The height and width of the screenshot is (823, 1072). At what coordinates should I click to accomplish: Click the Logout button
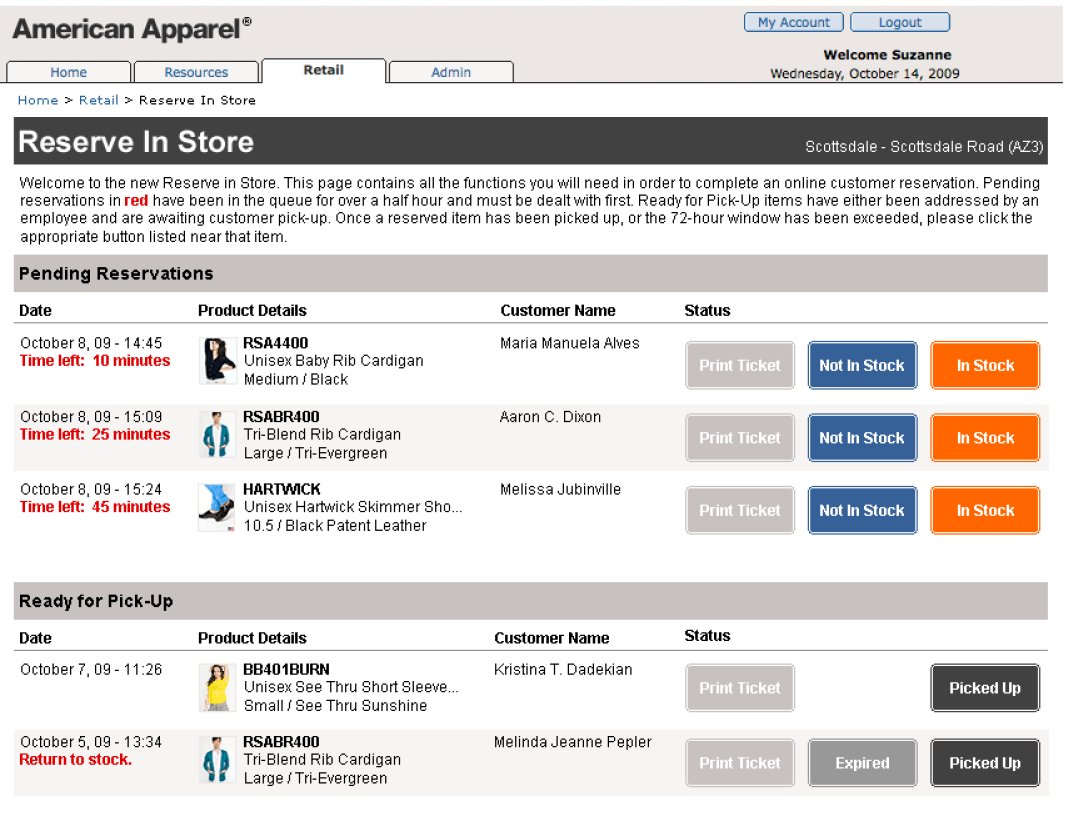tap(900, 23)
